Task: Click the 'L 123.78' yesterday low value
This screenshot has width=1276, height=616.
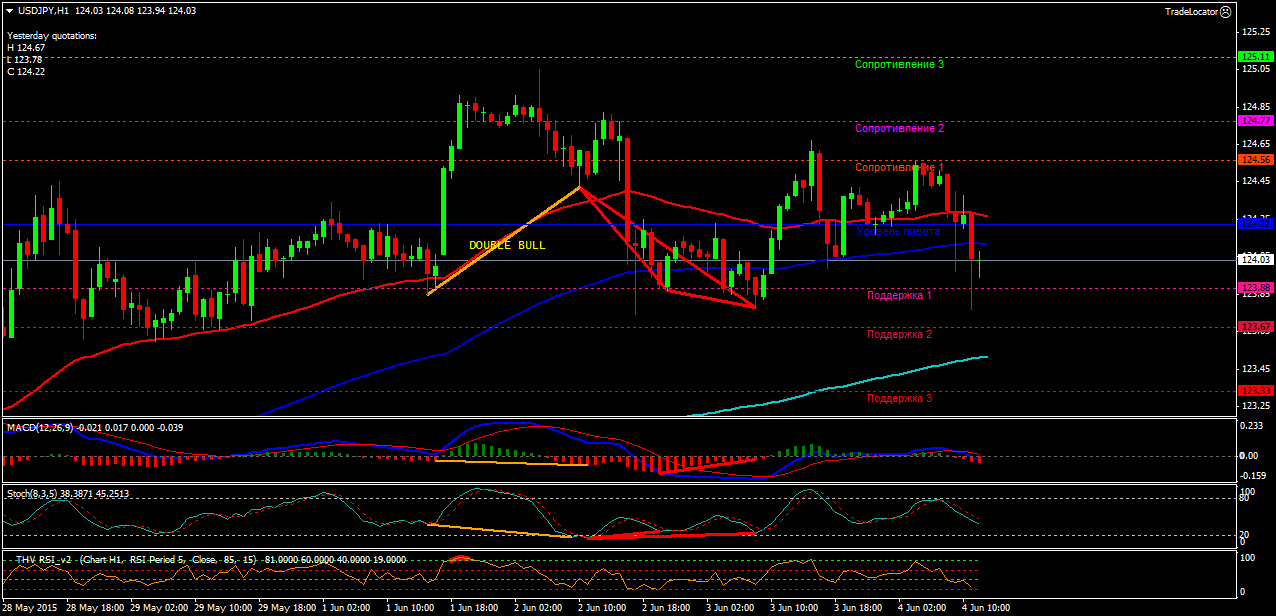Action: coord(26,59)
